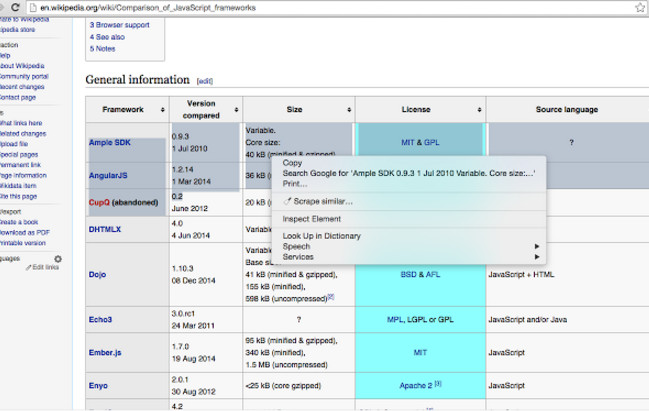Click the Source language column header
Viewport: 649px width, 411px height.
tap(567, 110)
